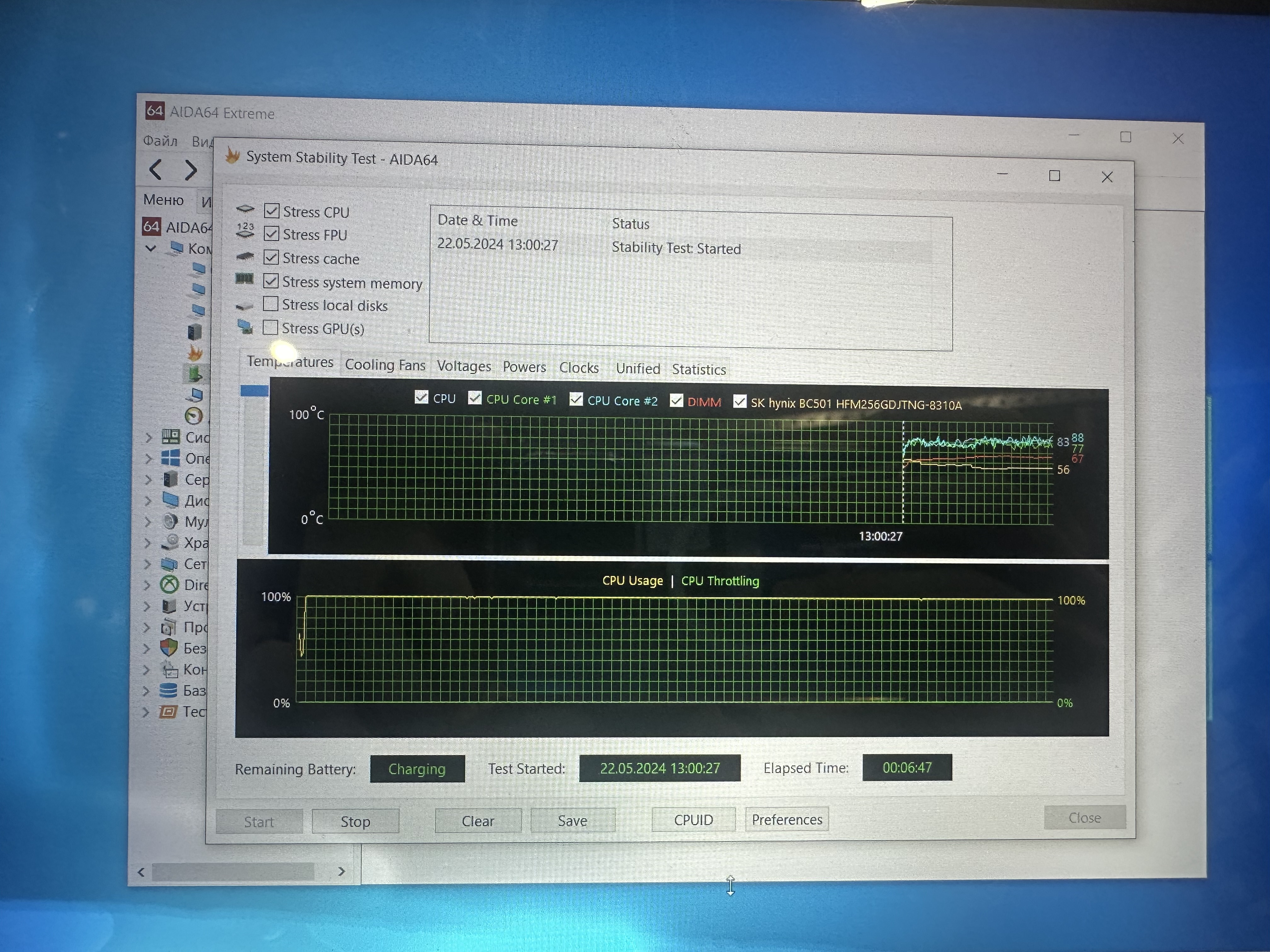Collapse the Компьютер tree node
This screenshot has height=952, width=1270.
point(151,248)
